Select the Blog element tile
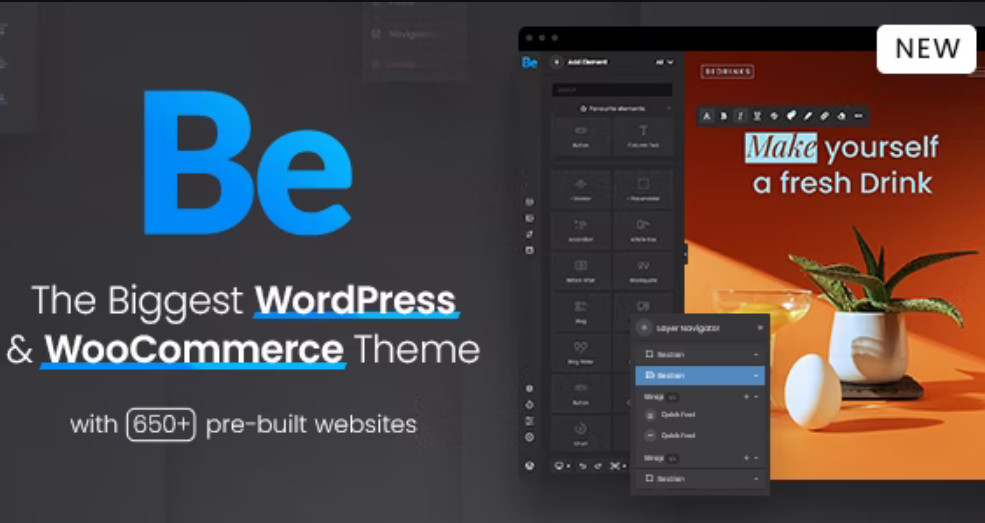Viewport: 985px width, 523px height. click(x=580, y=311)
